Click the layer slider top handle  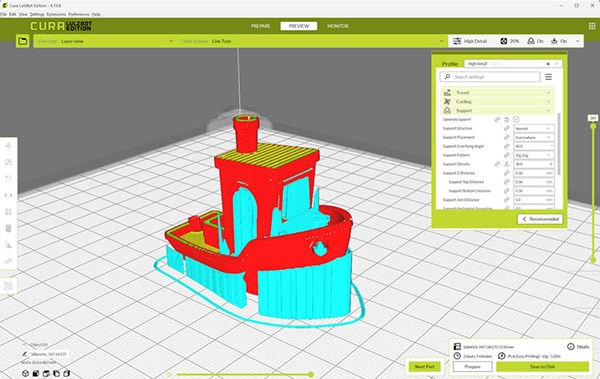click(593, 126)
